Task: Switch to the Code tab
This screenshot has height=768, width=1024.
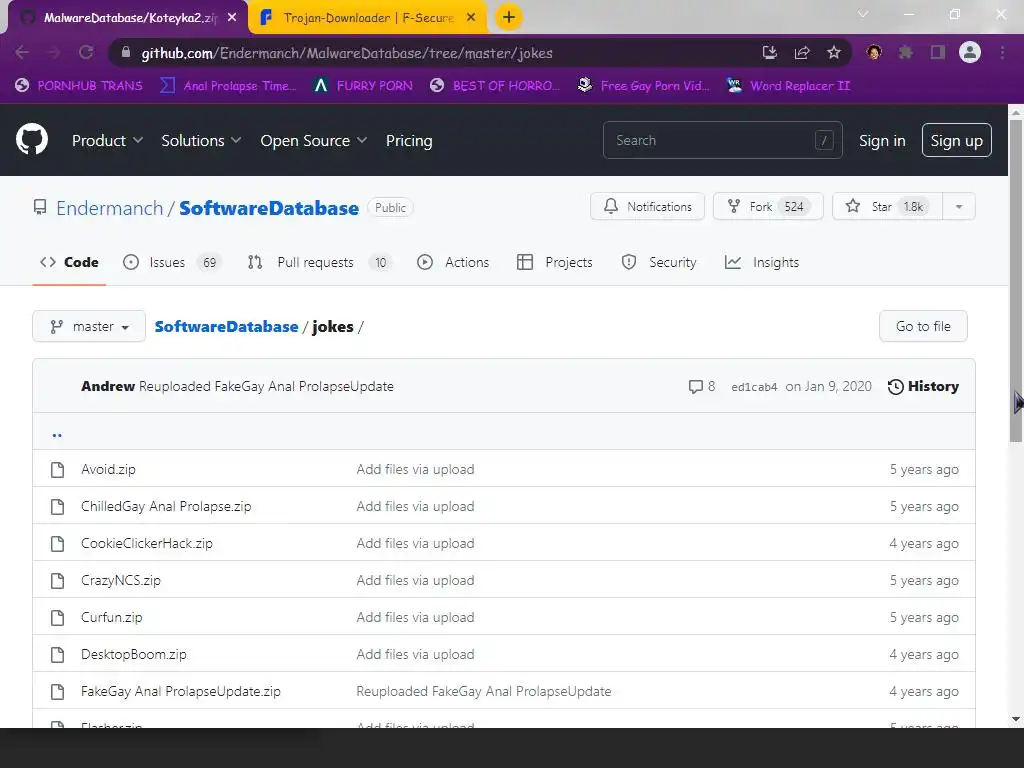Action: [x=69, y=263]
